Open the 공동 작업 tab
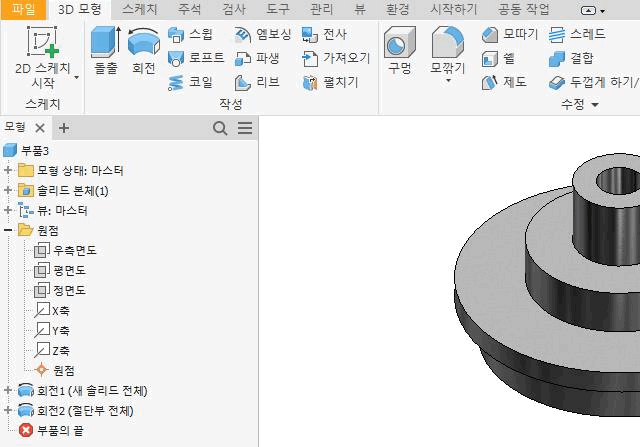The image size is (640, 447). (524, 9)
